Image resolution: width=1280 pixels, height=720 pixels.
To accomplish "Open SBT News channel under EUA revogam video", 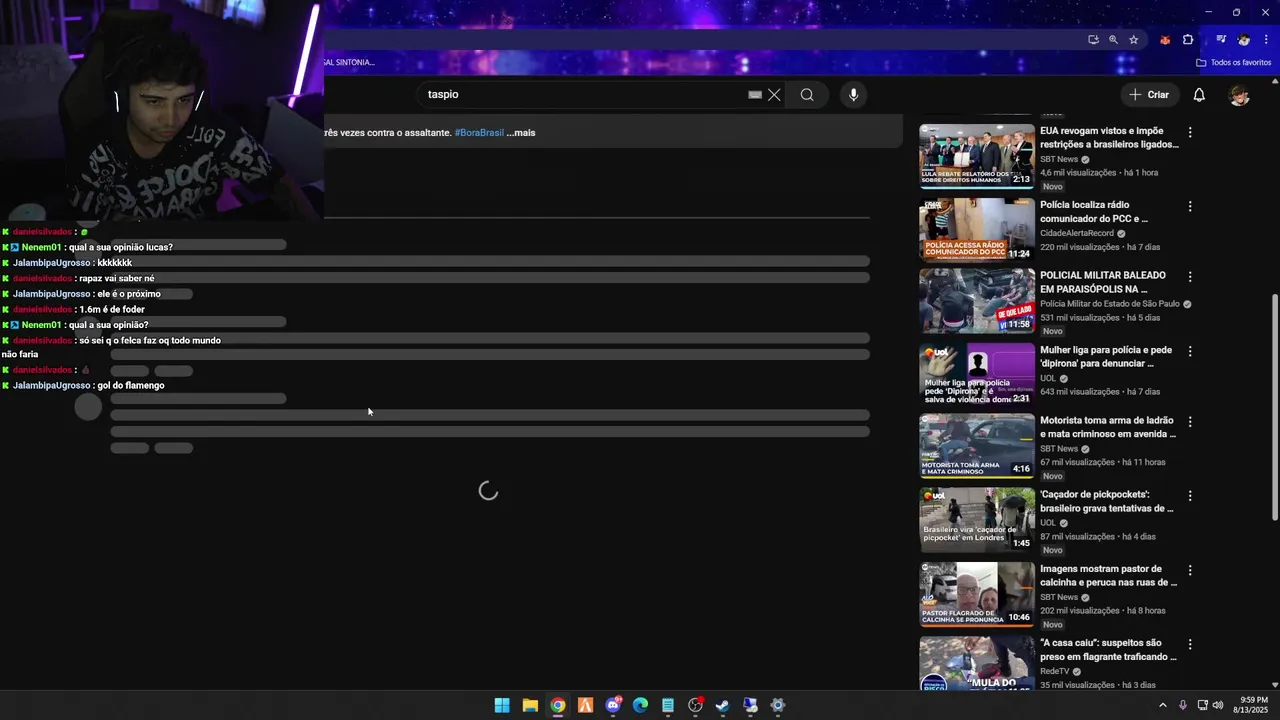I will pyautogui.click(x=1059, y=159).
